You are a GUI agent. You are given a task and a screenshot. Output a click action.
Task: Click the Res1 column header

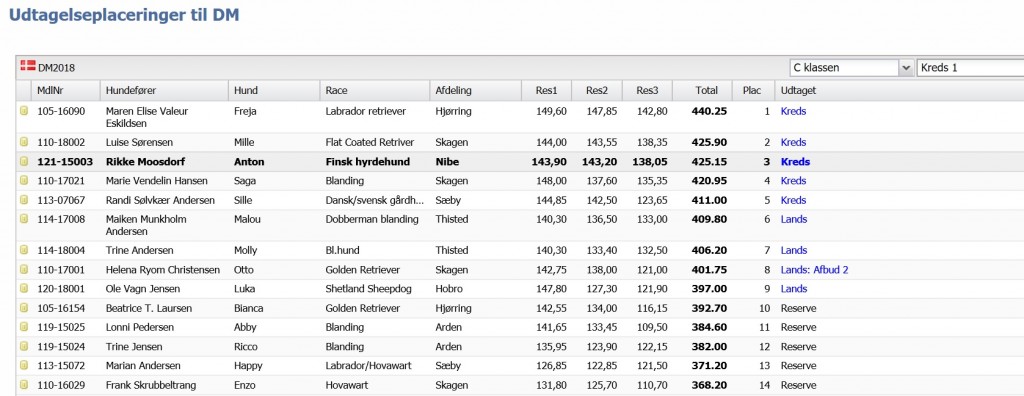(x=546, y=90)
